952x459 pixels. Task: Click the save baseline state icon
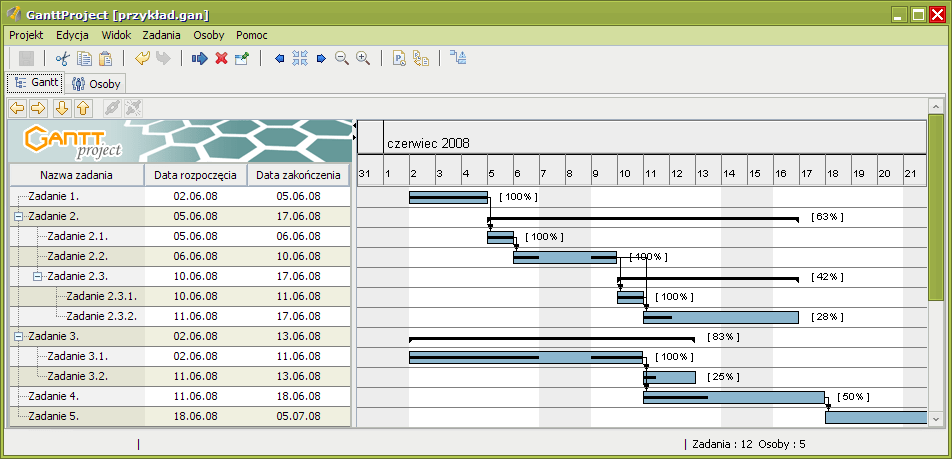400,58
